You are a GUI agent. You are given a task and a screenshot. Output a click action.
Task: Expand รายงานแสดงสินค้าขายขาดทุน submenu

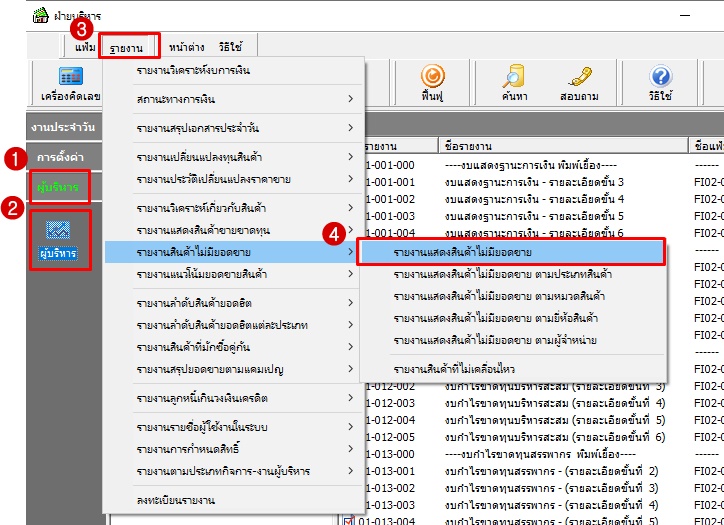(231, 230)
